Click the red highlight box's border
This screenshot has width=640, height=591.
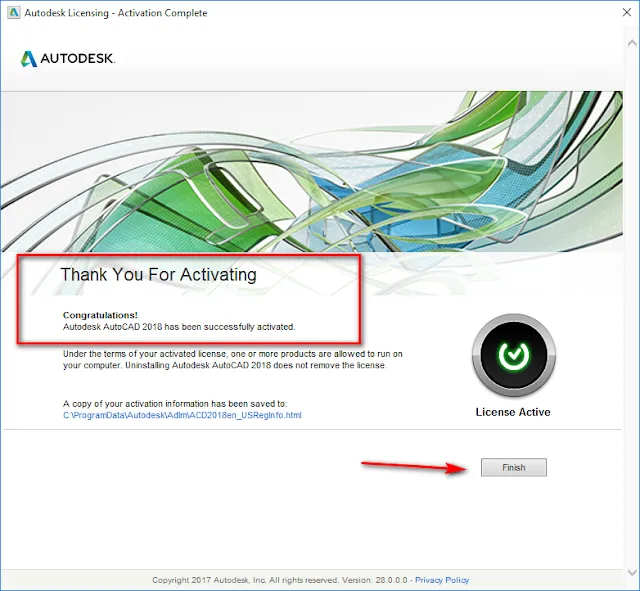pos(357,300)
